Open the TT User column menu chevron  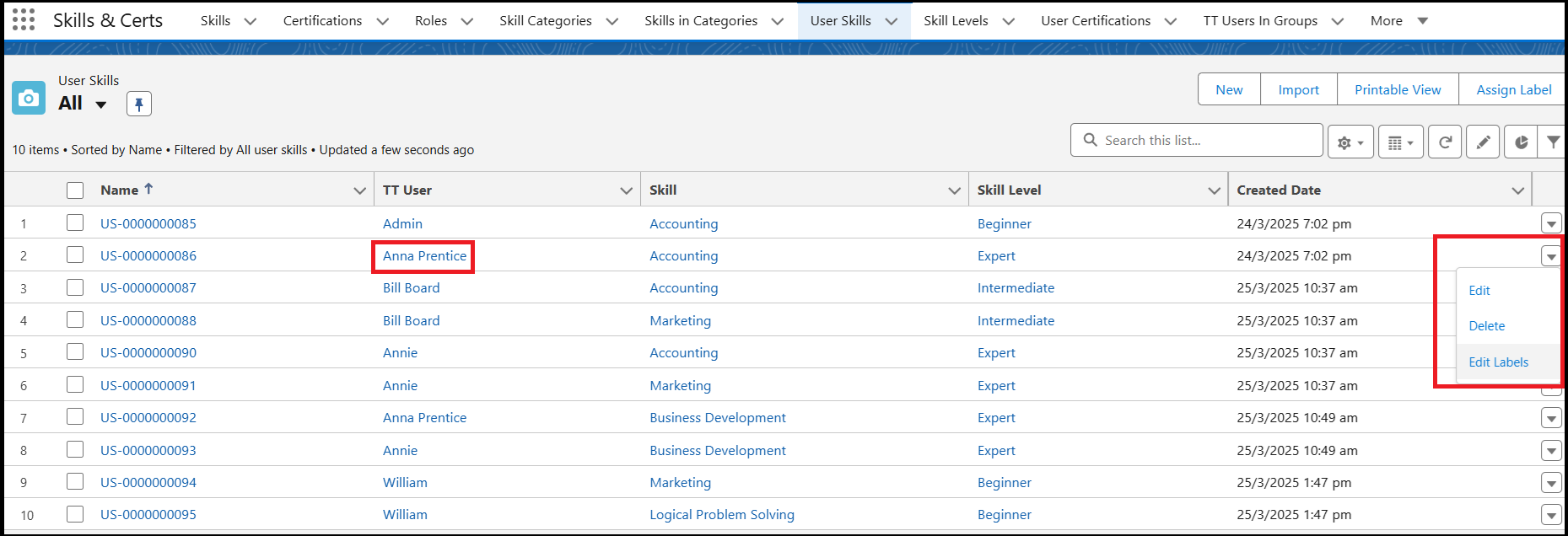click(626, 190)
